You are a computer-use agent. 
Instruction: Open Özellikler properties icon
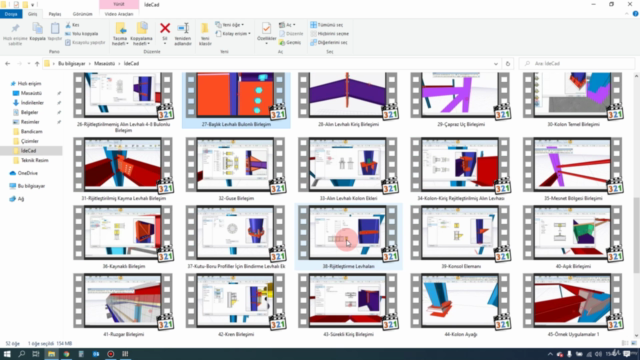coord(266,29)
